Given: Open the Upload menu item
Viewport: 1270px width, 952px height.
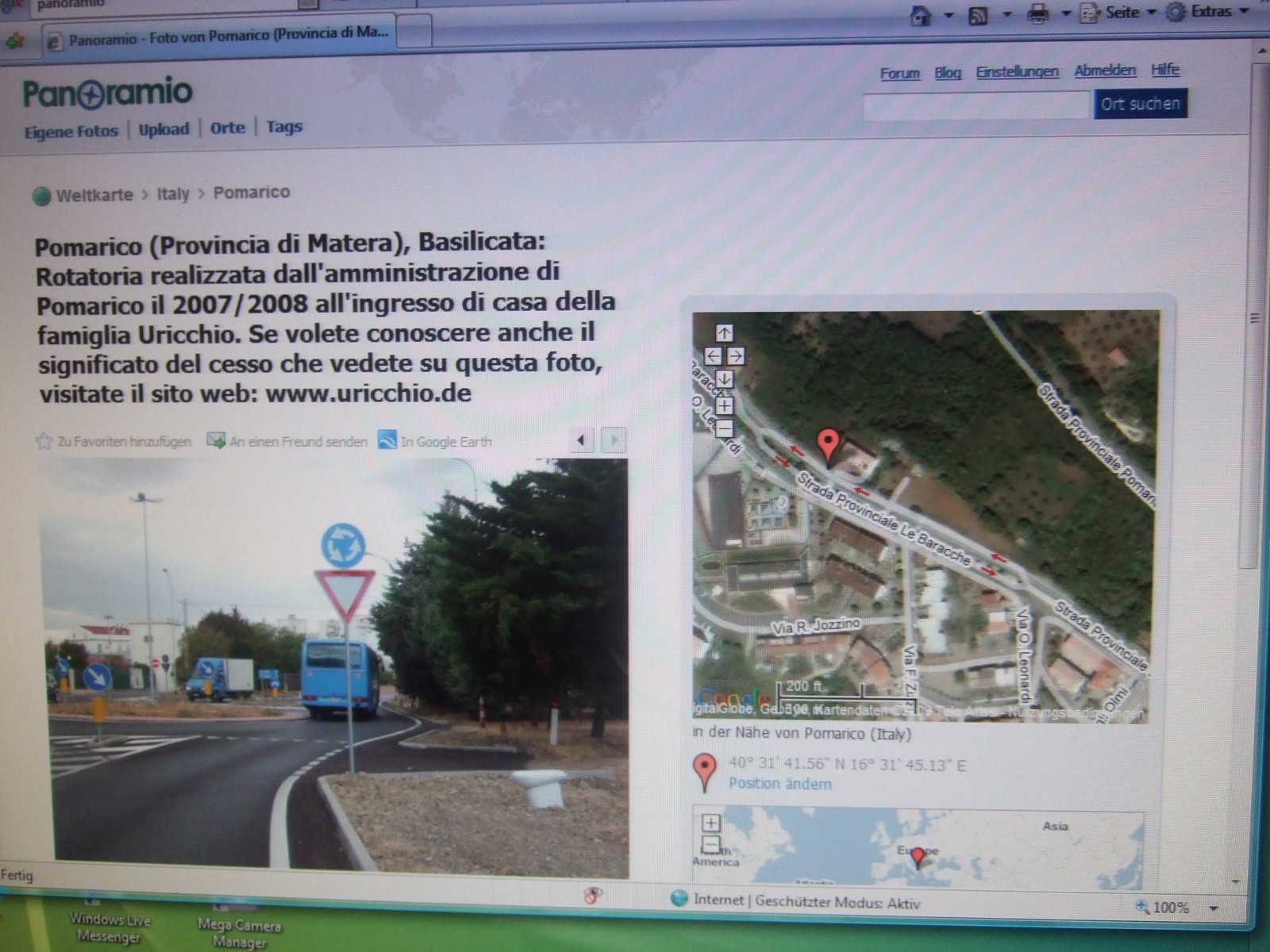Looking at the screenshot, I should [164, 129].
